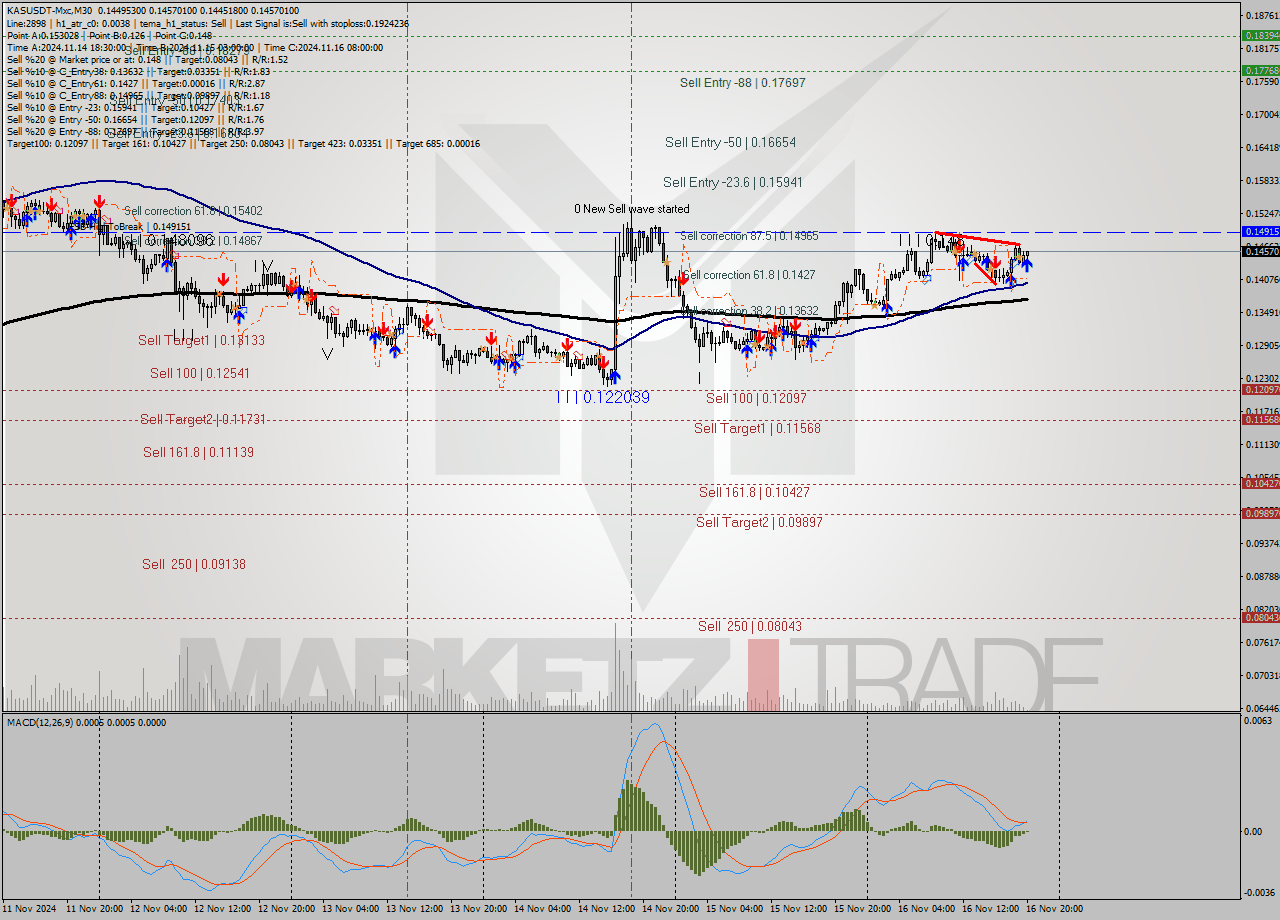The height and width of the screenshot is (920, 1280).
Task: Click the KASUSDT-Mxc,M30 chart title
Action: click(152, 10)
